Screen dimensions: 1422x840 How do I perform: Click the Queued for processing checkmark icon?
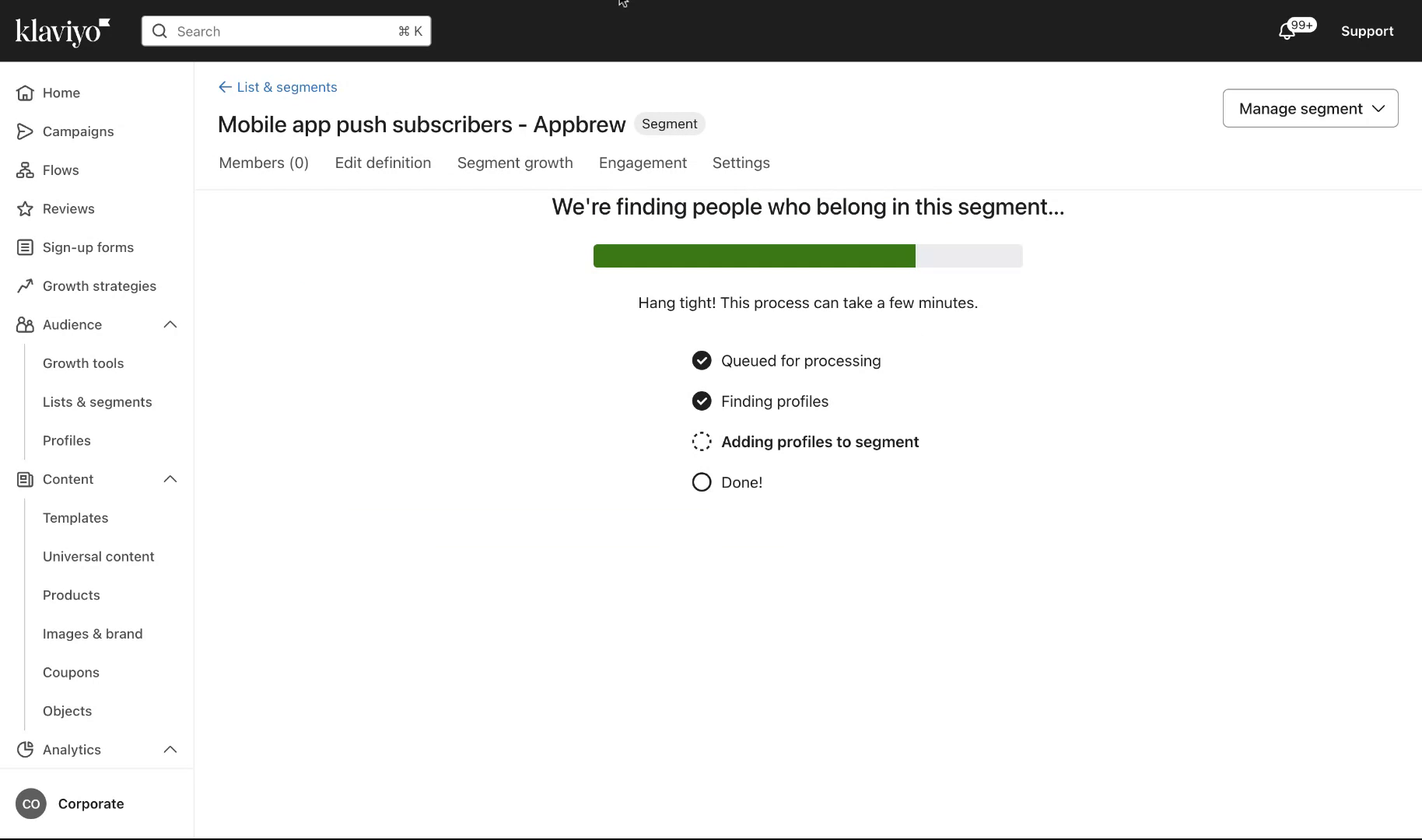(702, 361)
